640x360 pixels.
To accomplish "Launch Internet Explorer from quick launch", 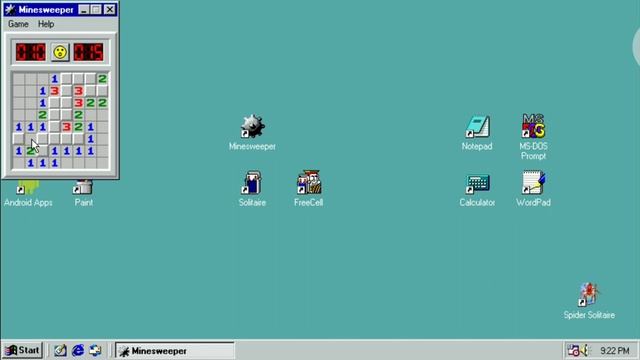I will coord(78,350).
